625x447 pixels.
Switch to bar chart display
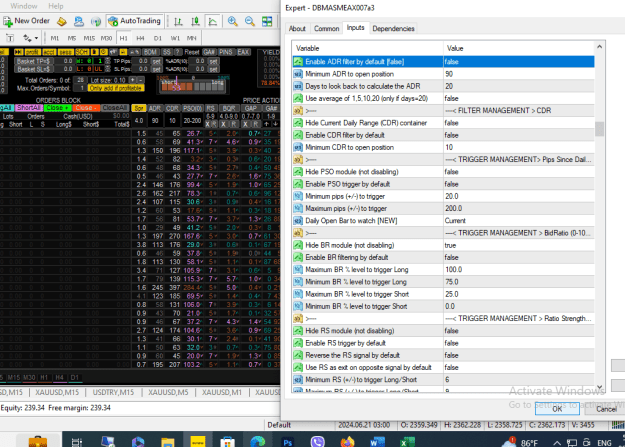pos(178,22)
